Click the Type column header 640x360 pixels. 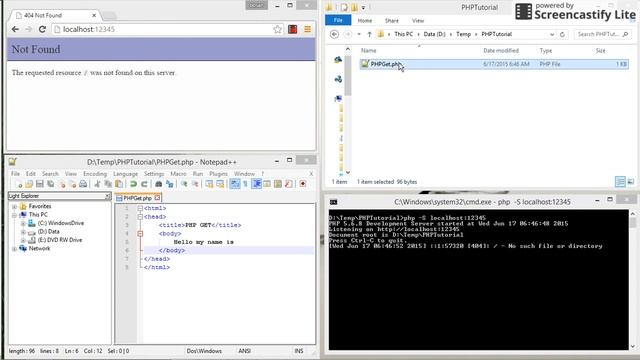[x=546, y=51]
